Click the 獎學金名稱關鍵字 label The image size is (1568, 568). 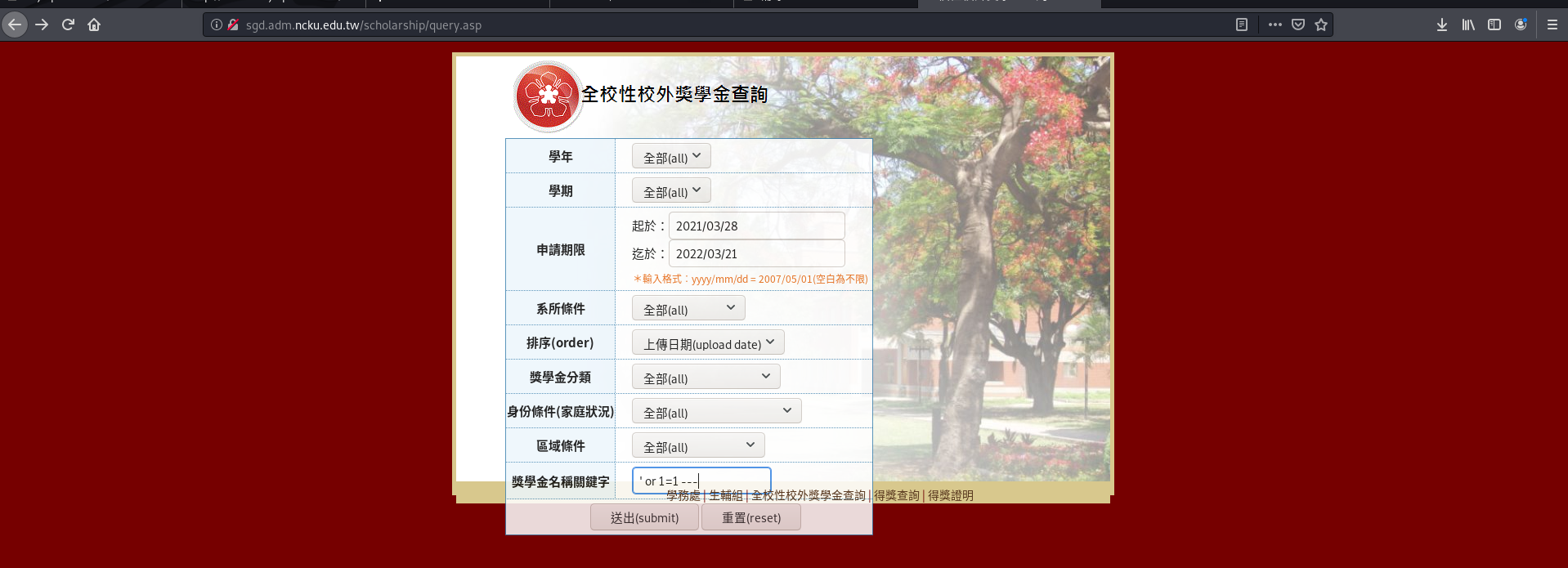click(x=561, y=481)
